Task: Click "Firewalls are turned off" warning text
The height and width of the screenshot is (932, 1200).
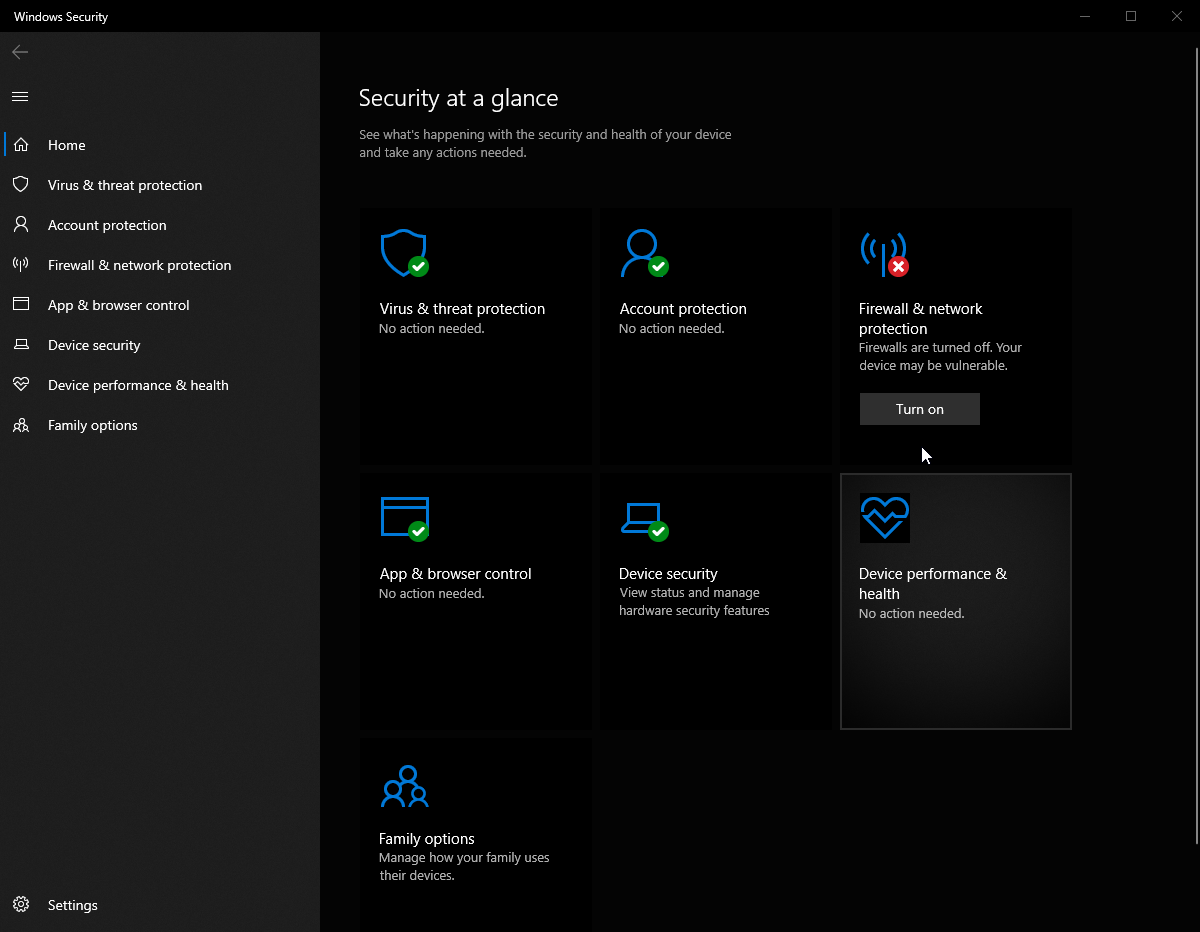Action: click(940, 357)
